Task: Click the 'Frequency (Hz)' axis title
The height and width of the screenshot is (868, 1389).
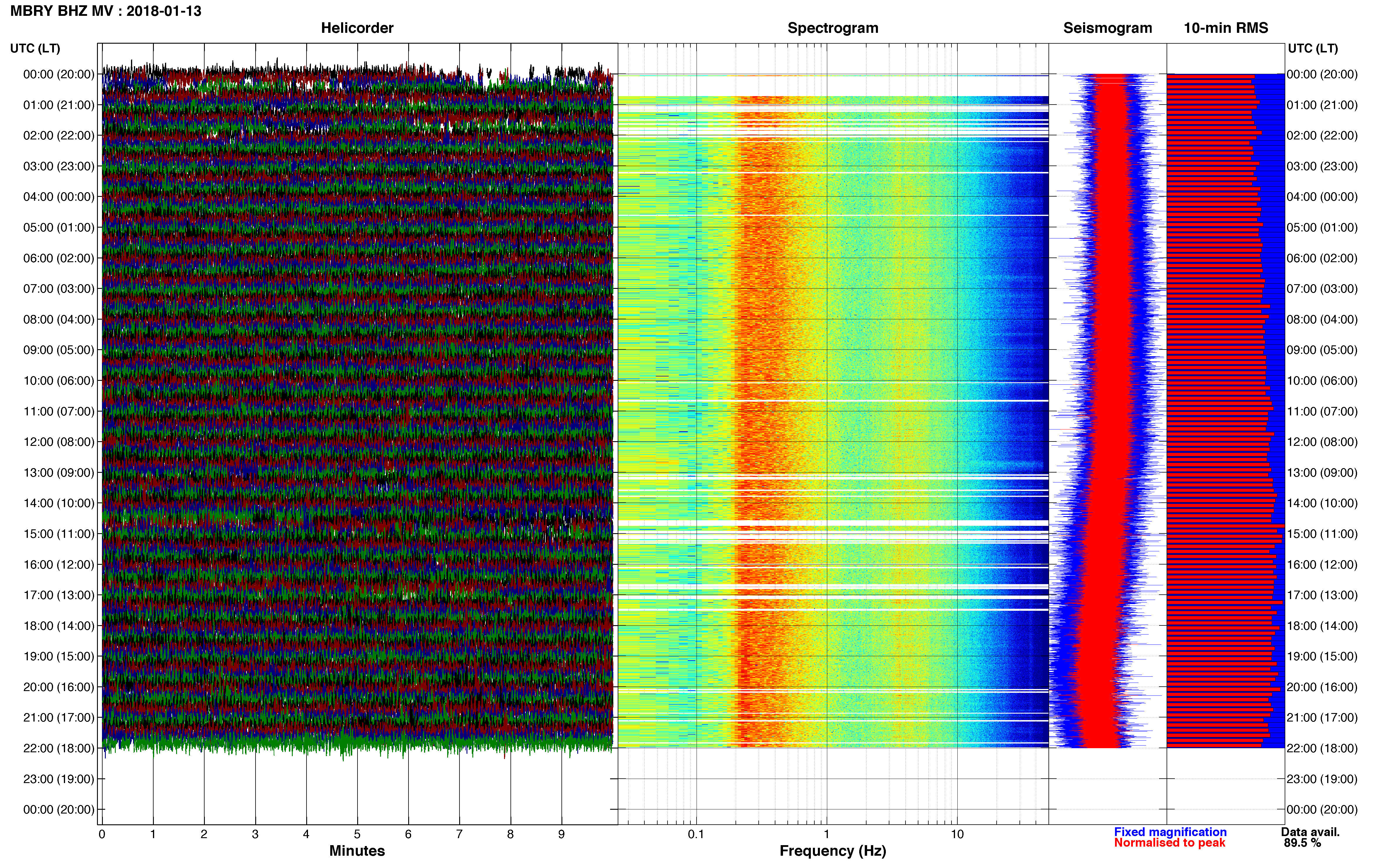Action: point(833,851)
